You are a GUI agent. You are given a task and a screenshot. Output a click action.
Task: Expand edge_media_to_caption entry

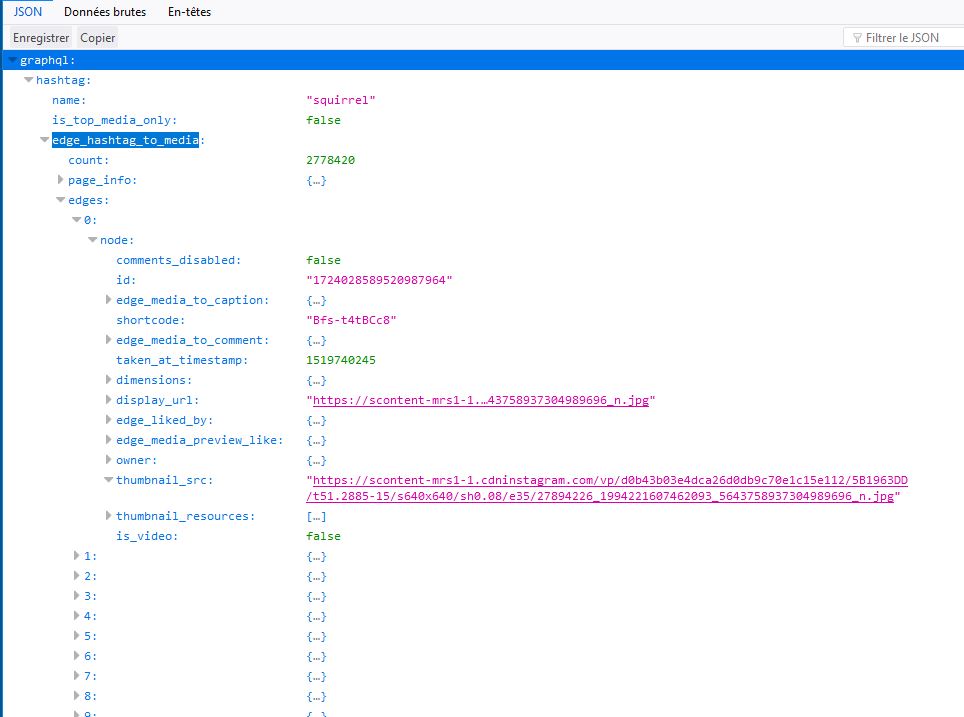109,300
